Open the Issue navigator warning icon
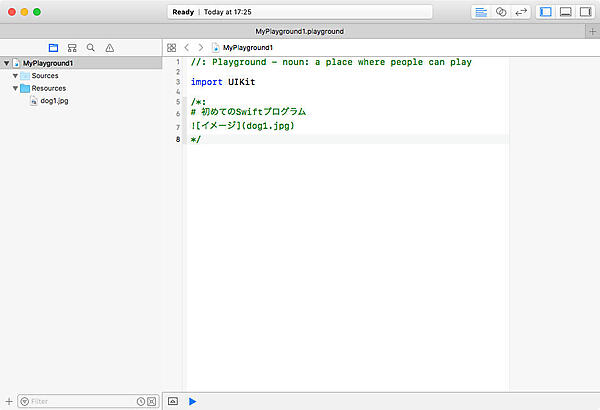600x410 pixels. pyautogui.click(x=109, y=47)
